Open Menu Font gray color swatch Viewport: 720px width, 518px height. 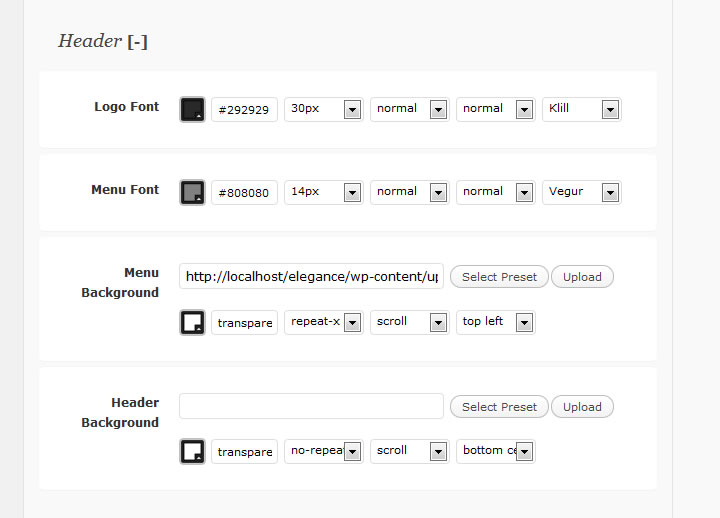[192, 192]
